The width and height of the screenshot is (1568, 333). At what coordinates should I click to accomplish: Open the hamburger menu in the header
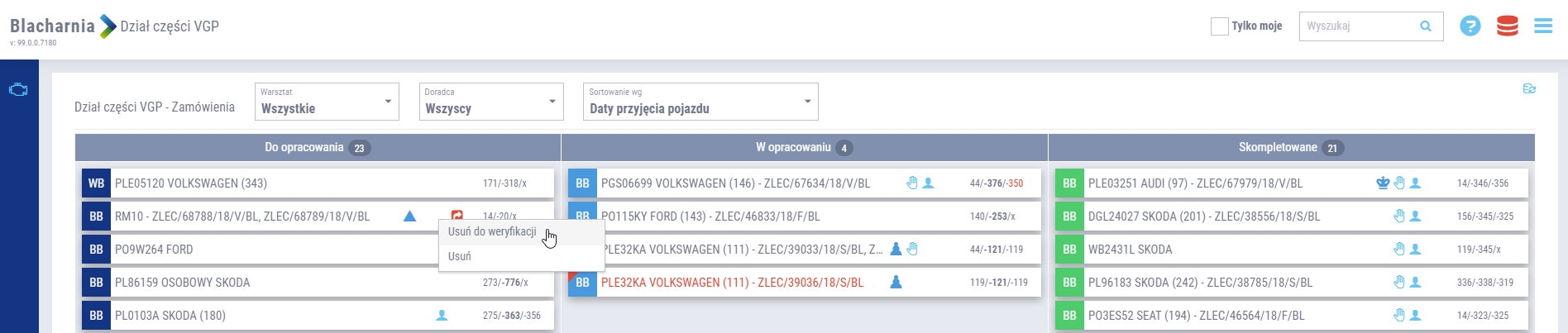coord(1543,26)
